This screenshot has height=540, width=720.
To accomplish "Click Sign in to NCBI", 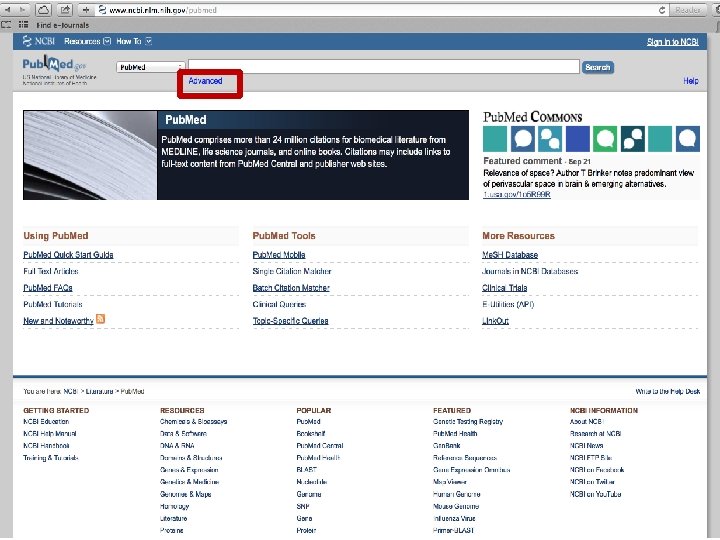I will [673, 42].
